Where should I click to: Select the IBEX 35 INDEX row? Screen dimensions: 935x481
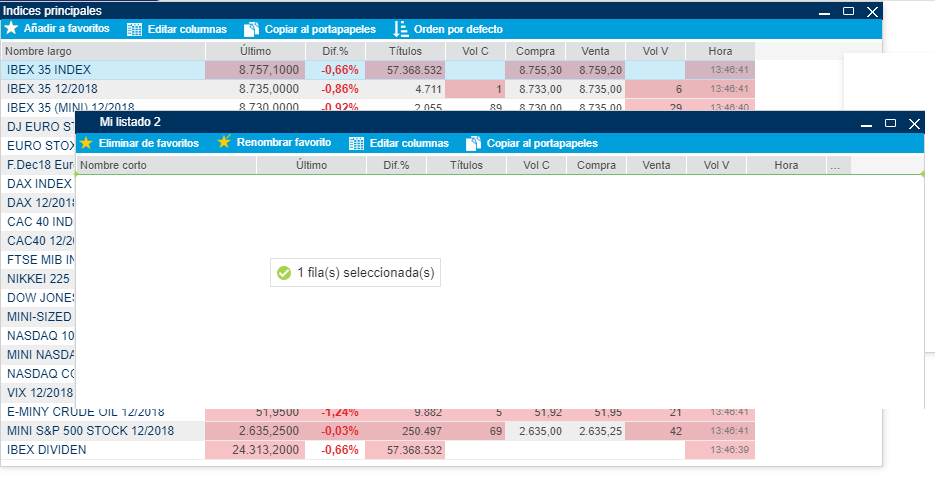378,70
